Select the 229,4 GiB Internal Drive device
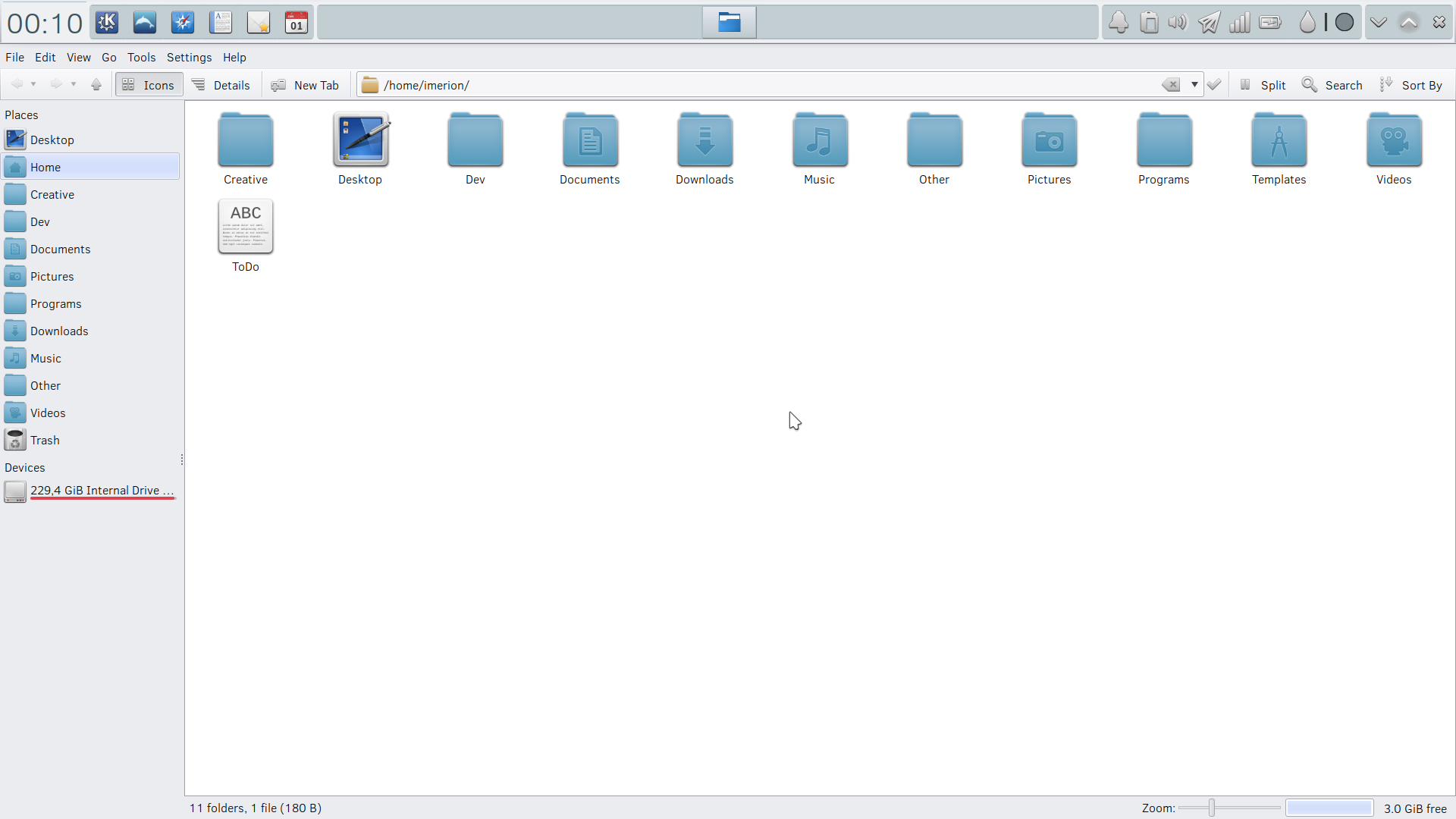Viewport: 1456px width, 819px height. (x=91, y=491)
